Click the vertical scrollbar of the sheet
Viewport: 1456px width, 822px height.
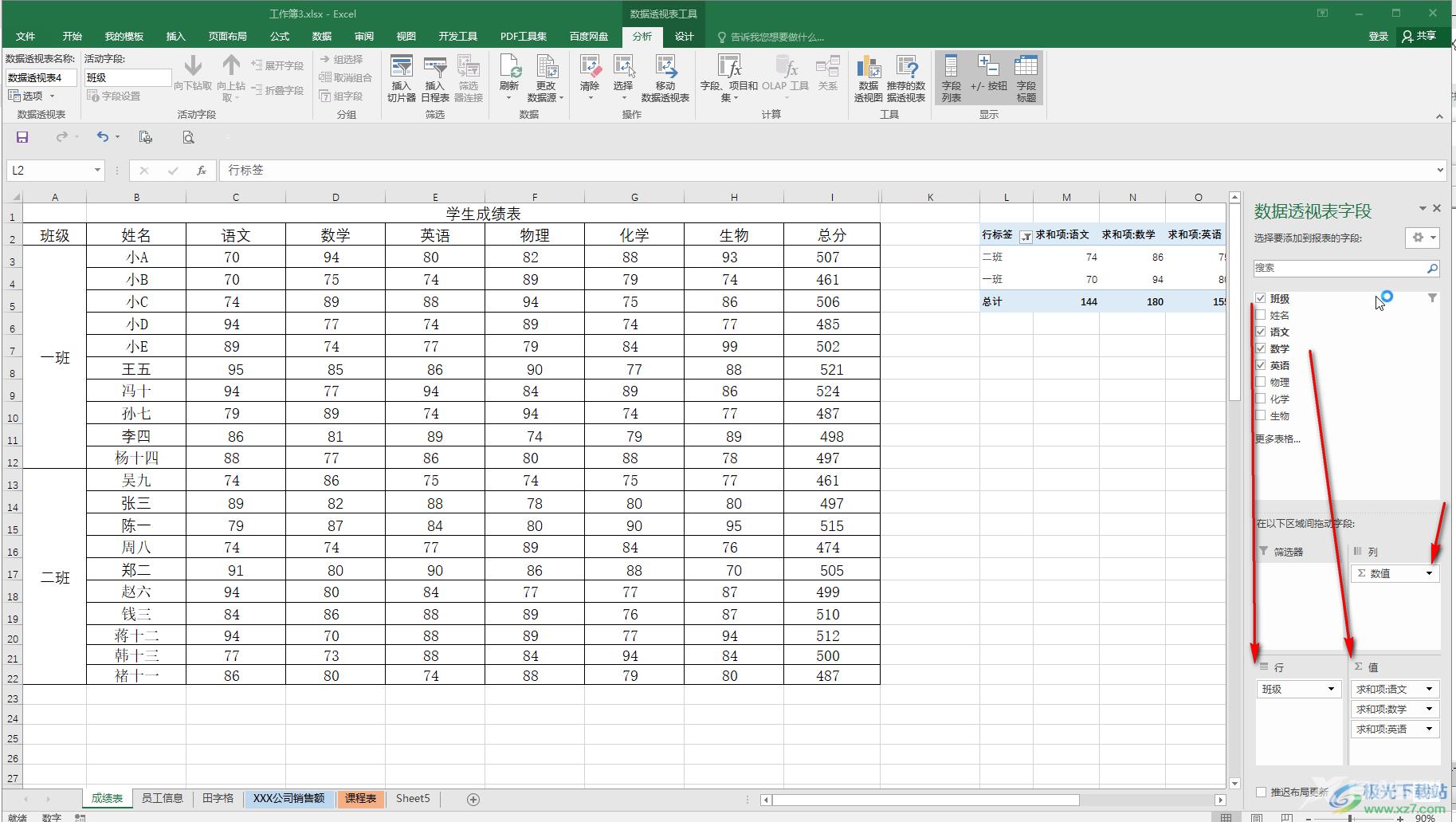(1234, 490)
